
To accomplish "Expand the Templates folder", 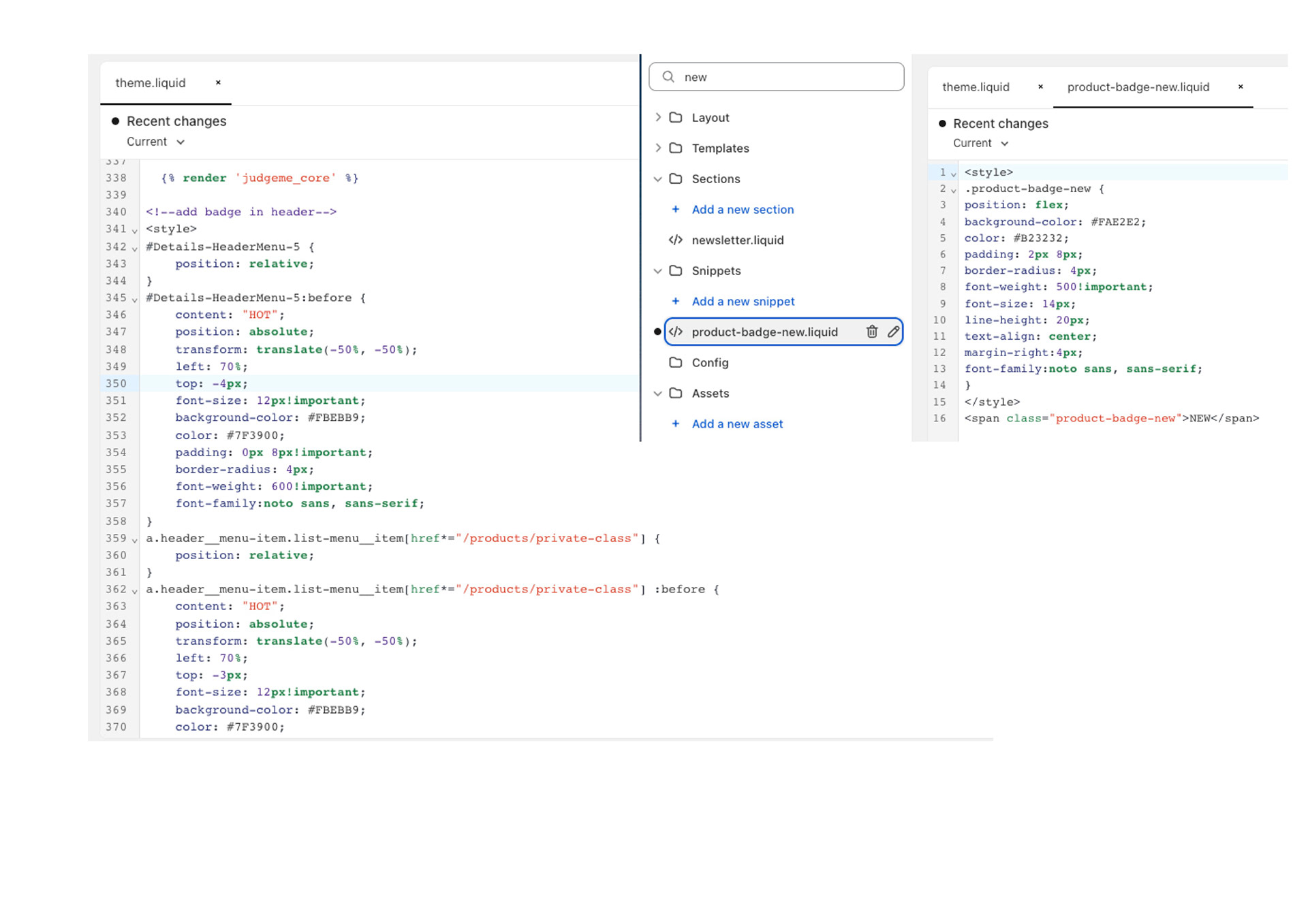I will [x=658, y=148].
